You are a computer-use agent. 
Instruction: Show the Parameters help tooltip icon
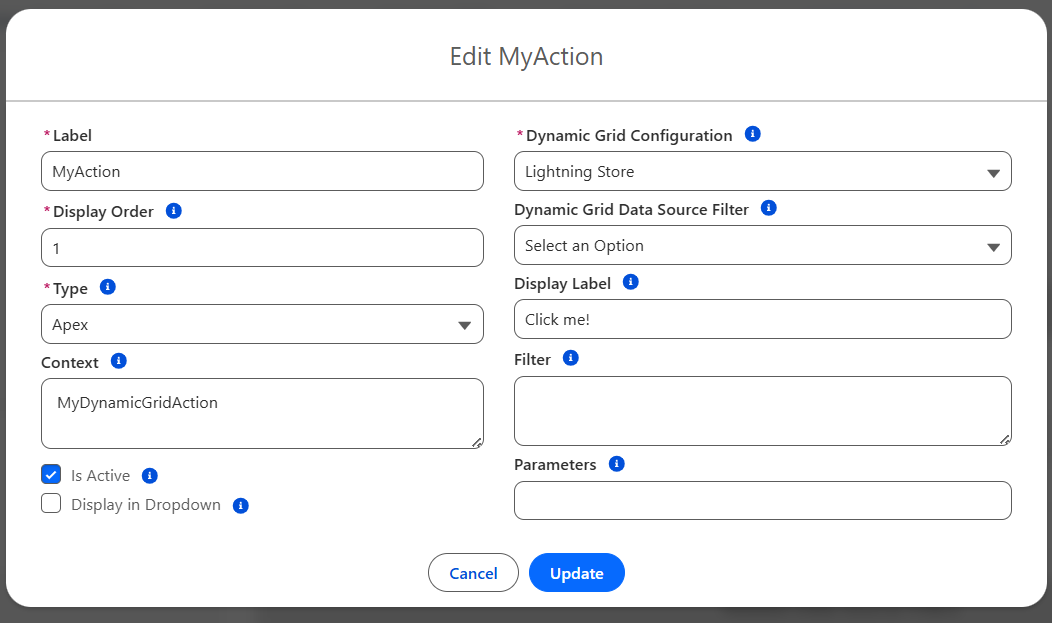(x=616, y=464)
